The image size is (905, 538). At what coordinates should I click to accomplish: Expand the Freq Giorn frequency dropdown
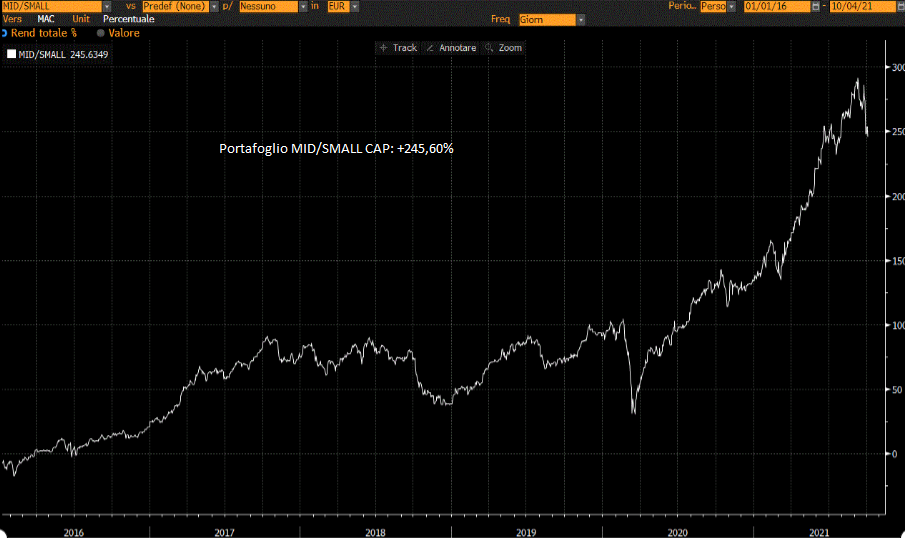tap(582, 20)
